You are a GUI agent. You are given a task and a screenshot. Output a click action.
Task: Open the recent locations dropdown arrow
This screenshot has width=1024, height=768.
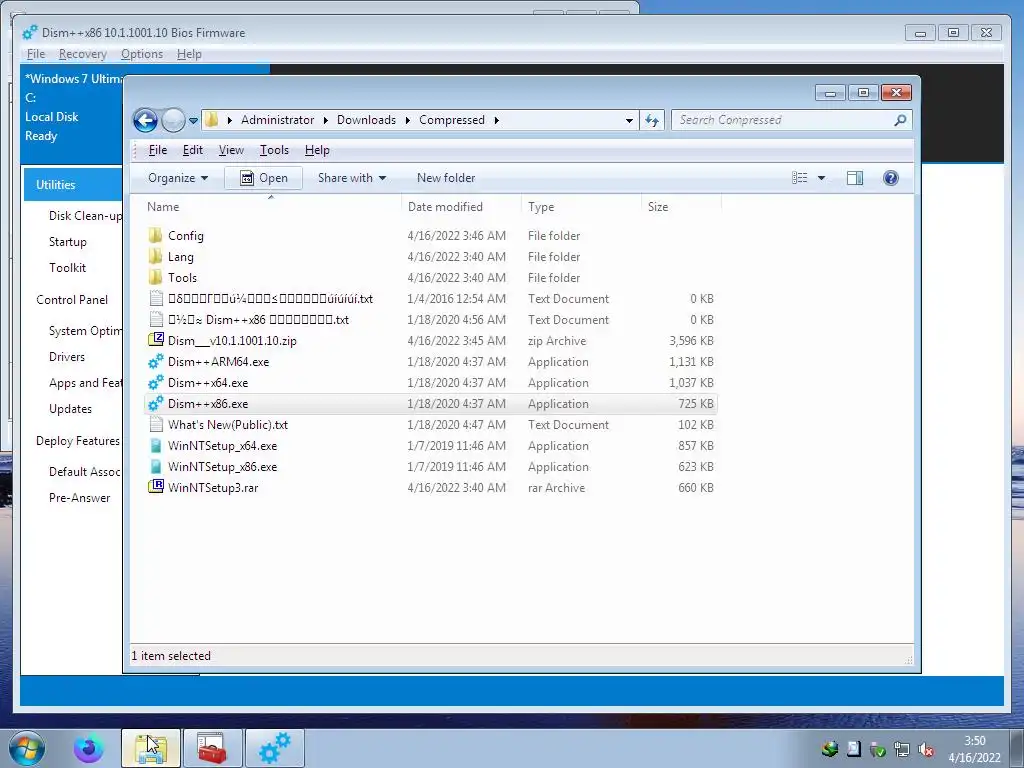[193, 121]
